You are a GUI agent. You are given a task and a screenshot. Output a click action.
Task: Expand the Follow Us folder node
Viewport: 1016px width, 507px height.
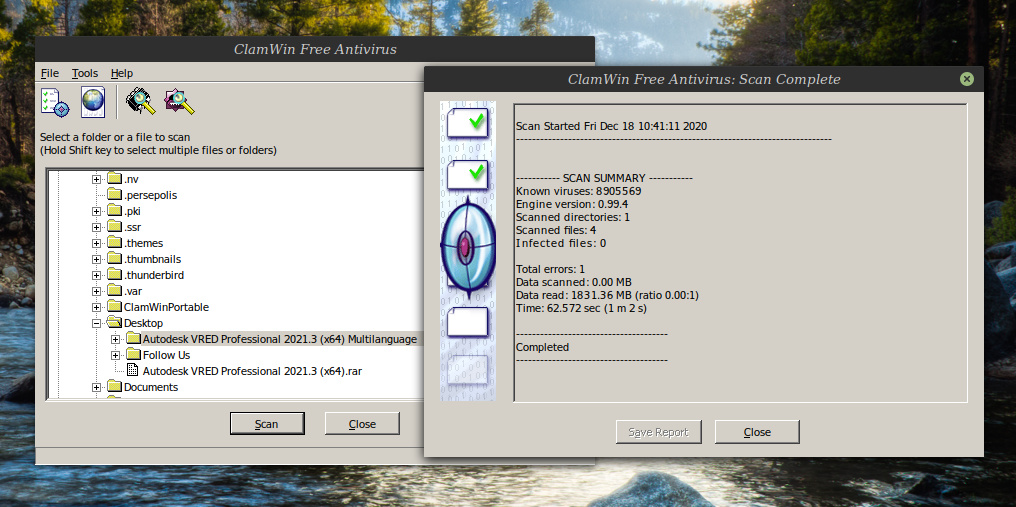tap(116, 355)
